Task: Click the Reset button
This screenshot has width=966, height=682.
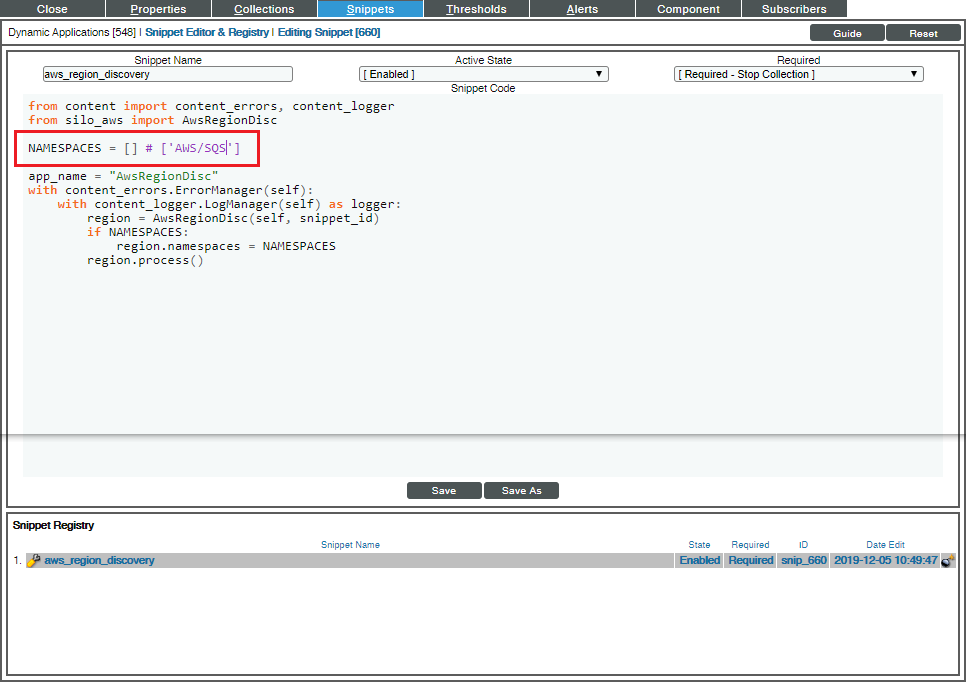Action: pyautogui.click(x=923, y=33)
